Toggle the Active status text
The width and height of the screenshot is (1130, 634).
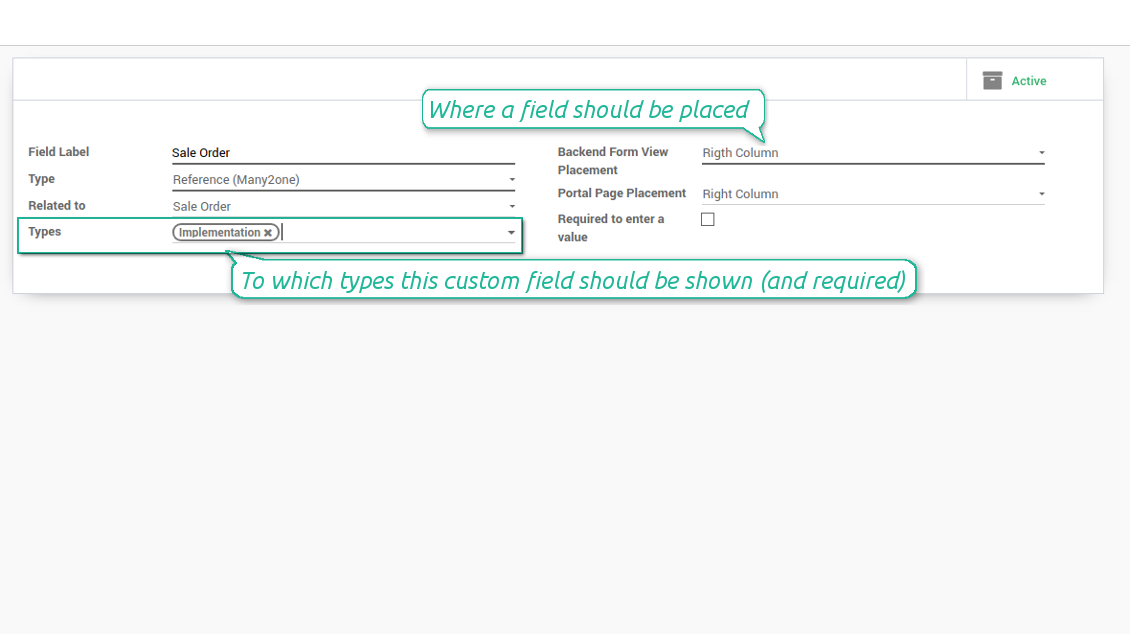[x=1028, y=81]
